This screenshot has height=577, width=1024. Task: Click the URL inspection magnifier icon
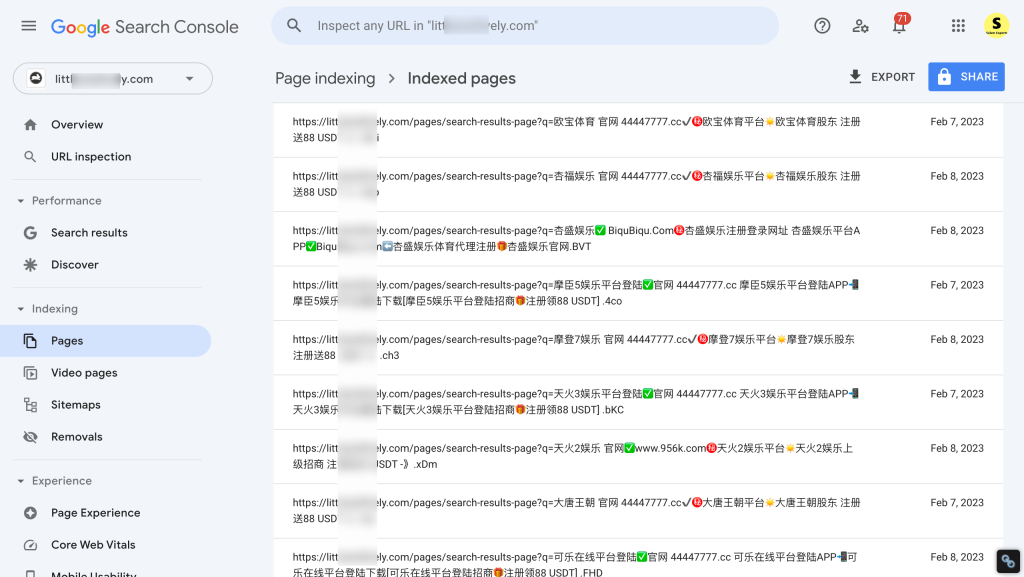(30, 157)
